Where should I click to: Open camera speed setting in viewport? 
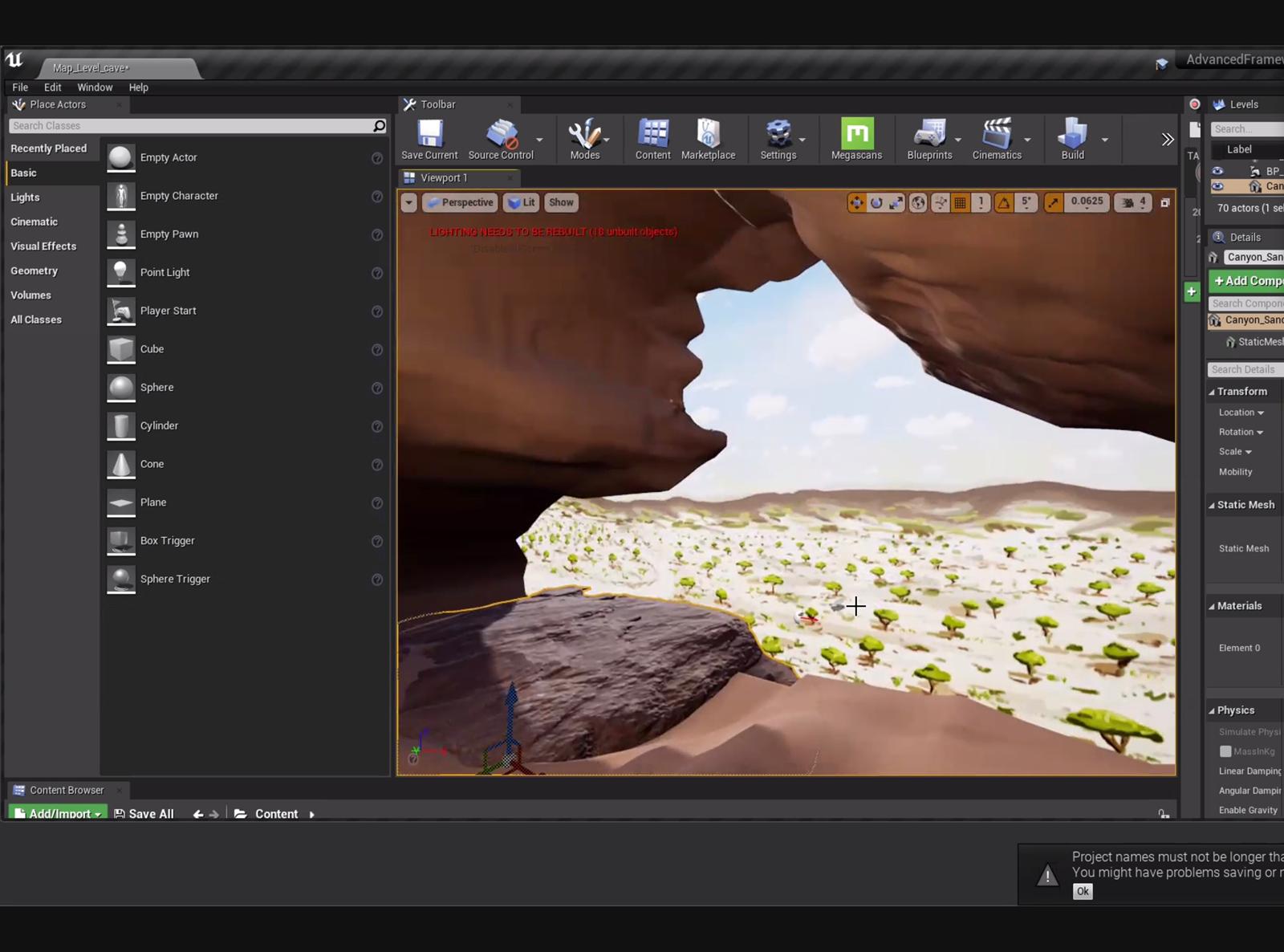(1134, 203)
